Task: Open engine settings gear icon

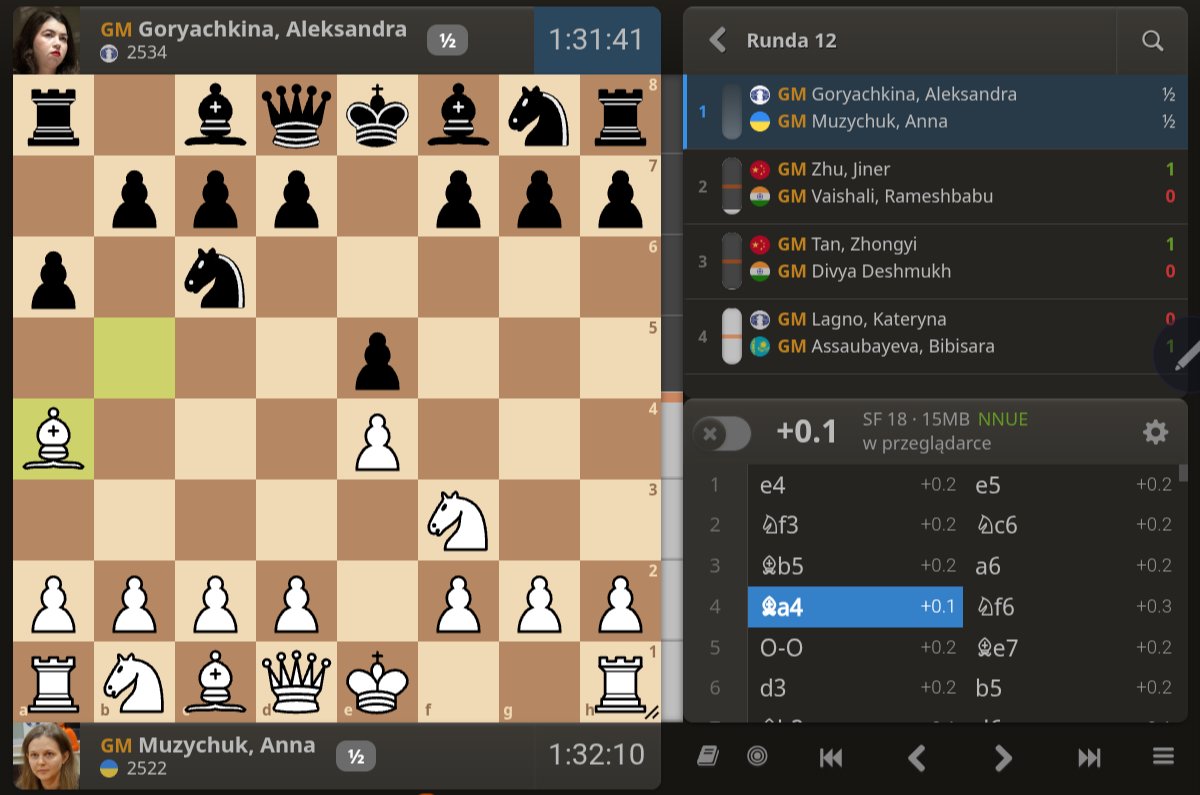Action: click(1155, 432)
